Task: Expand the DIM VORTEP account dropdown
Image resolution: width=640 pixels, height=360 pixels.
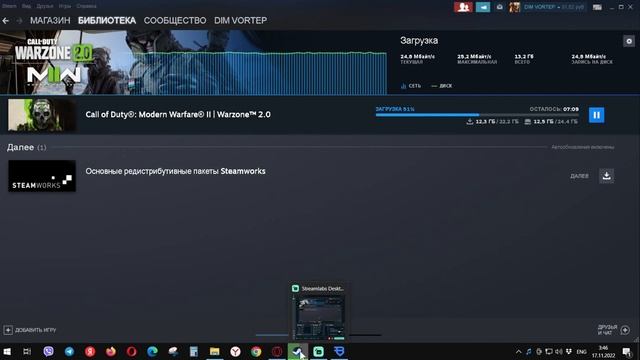Action: [553, 7]
